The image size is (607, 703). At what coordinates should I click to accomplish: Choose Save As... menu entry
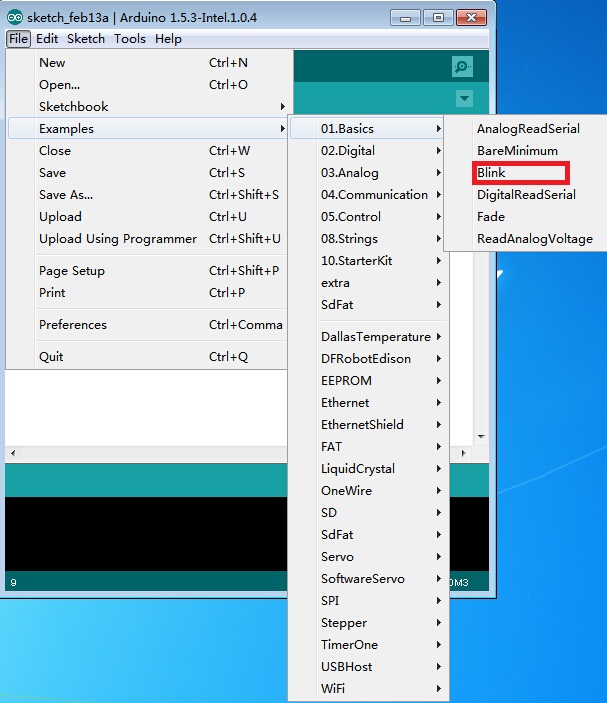coord(147,195)
